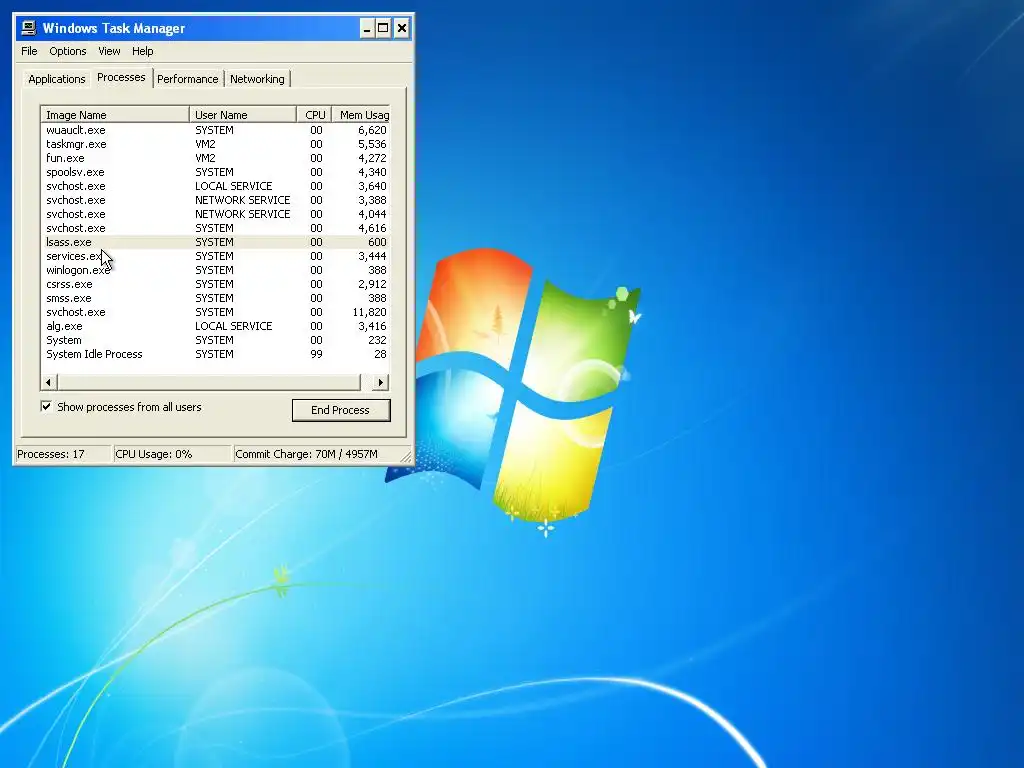Click the resize grip in the status bar corner
Image resolution: width=1024 pixels, height=768 pixels.
[x=406, y=456]
